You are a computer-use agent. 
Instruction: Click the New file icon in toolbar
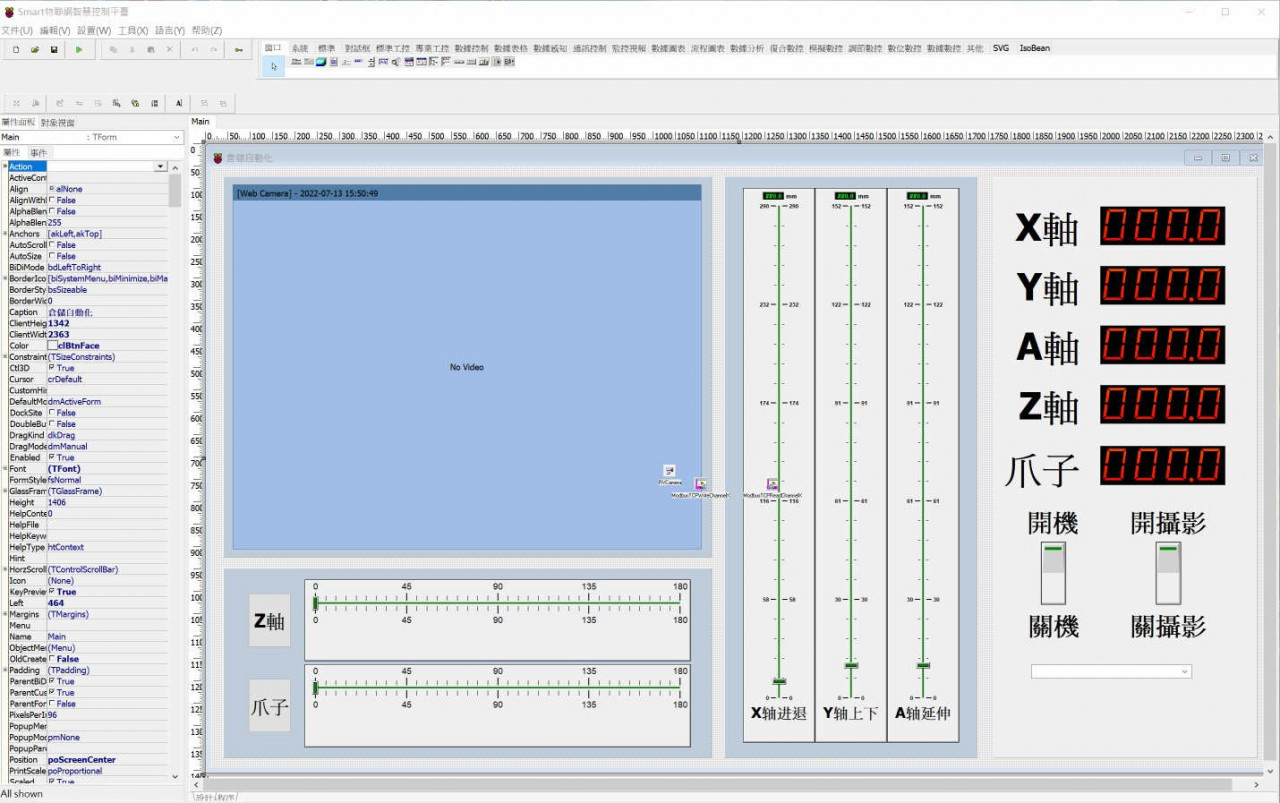click(16, 49)
